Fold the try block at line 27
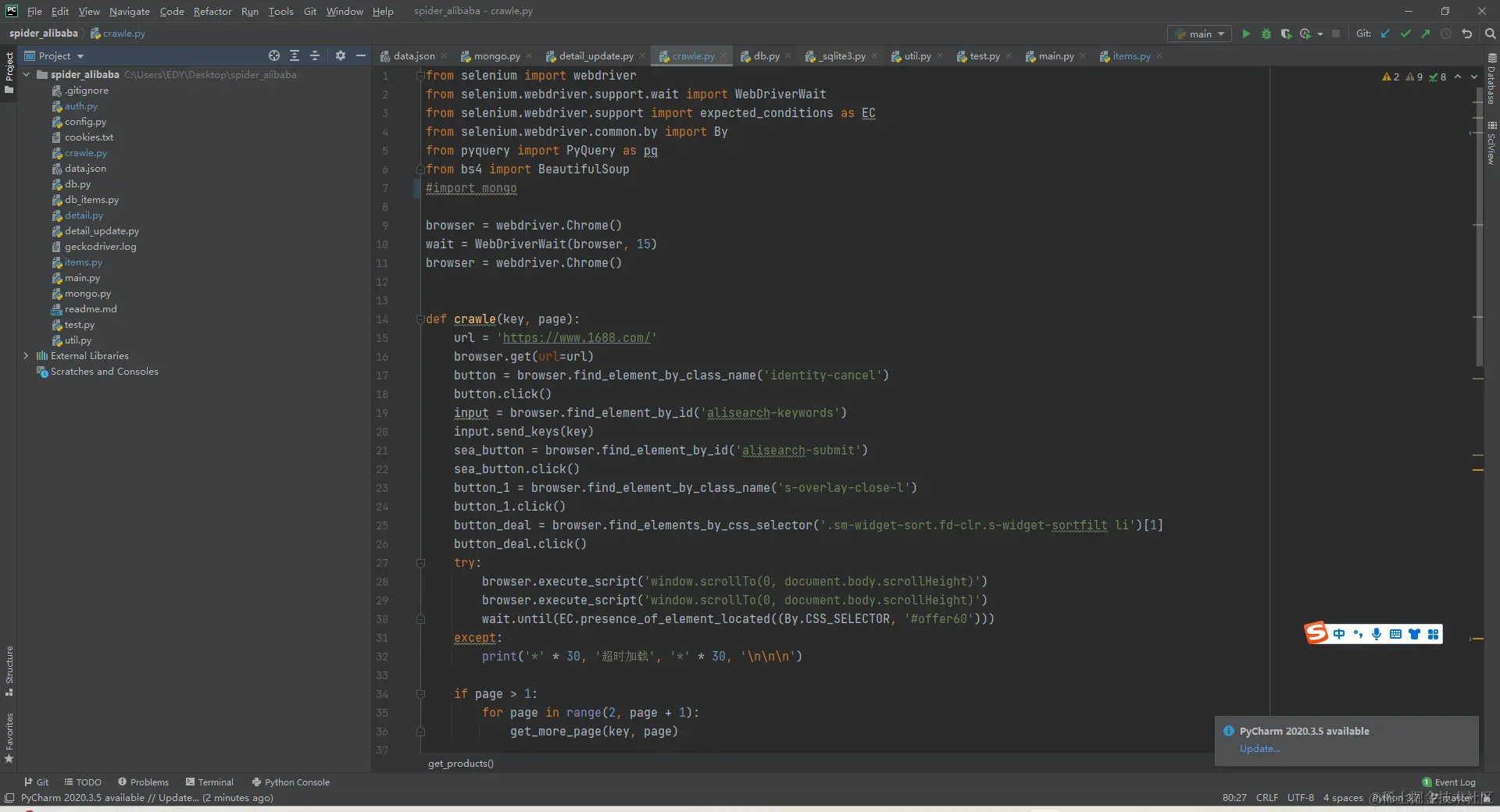This screenshot has height=812, width=1500. (x=420, y=563)
